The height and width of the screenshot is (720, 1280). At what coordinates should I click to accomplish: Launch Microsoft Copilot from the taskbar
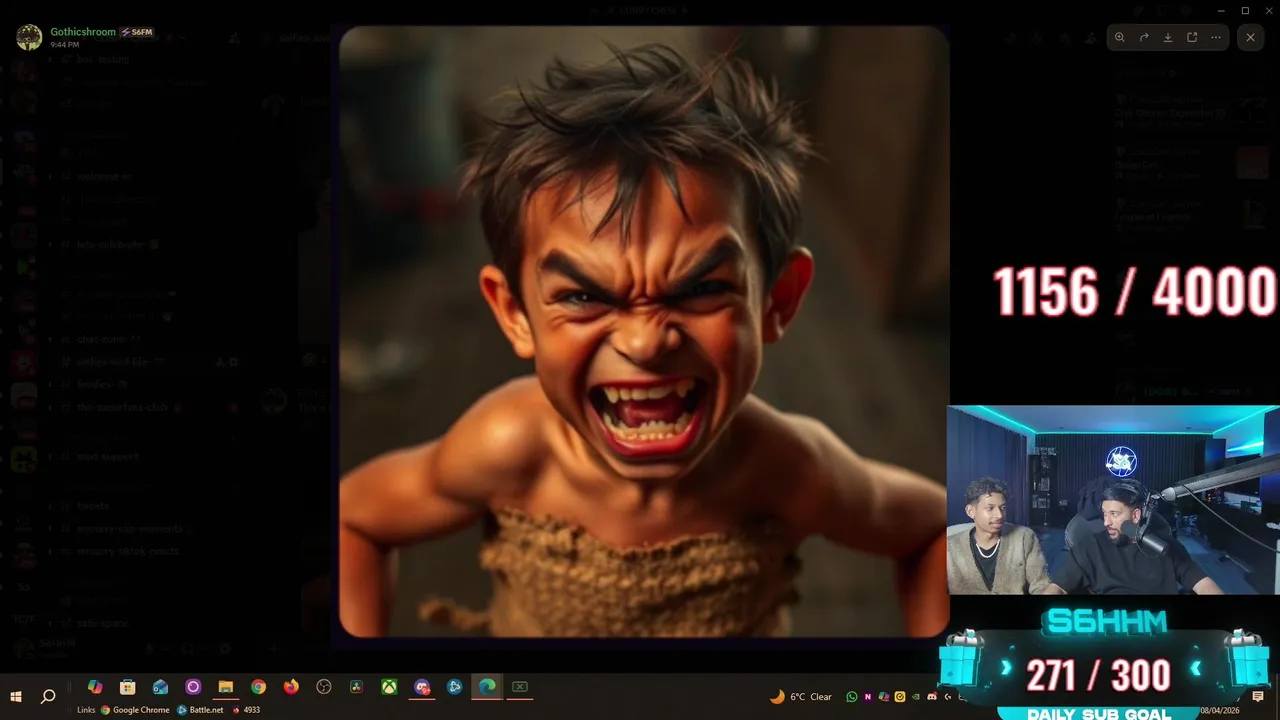[x=95, y=687]
